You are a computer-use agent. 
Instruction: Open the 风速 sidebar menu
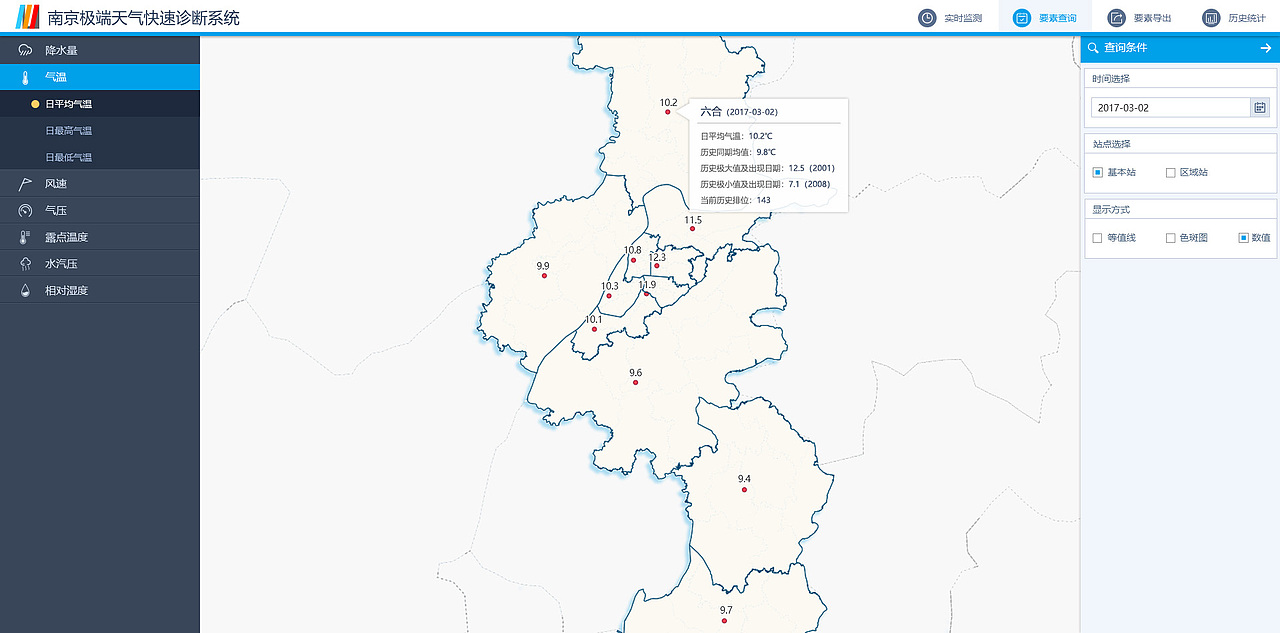pyautogui.click(x=100, y=184)
